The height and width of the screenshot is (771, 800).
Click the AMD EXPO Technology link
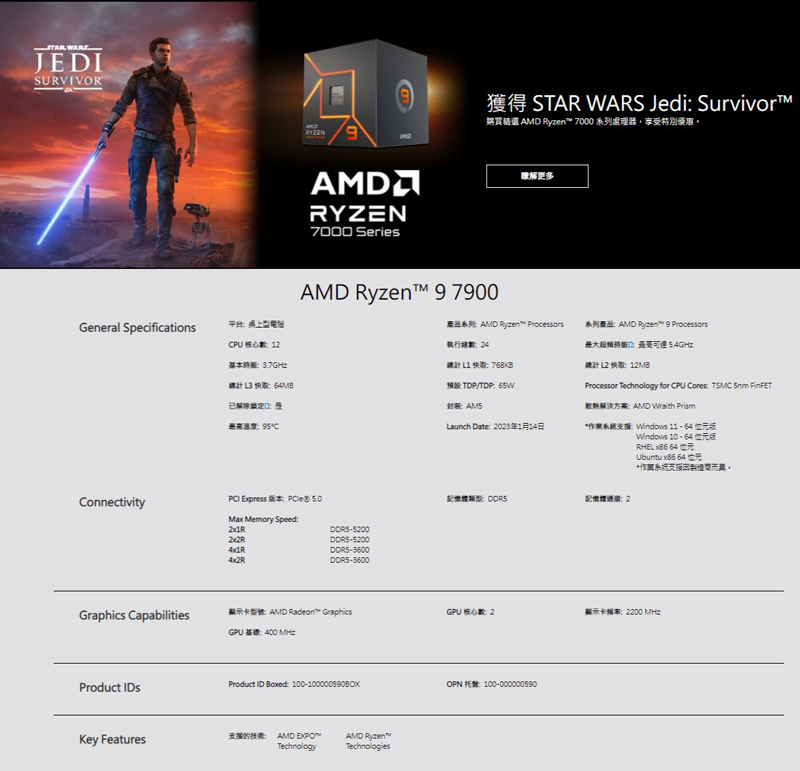297,741
